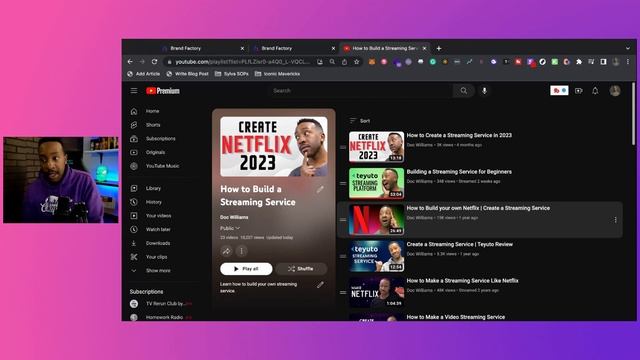Viewport: 640px width, 360px height.
Task: Click the Create Netflix 2023 playlist cover
Action: tap(274, 147)
